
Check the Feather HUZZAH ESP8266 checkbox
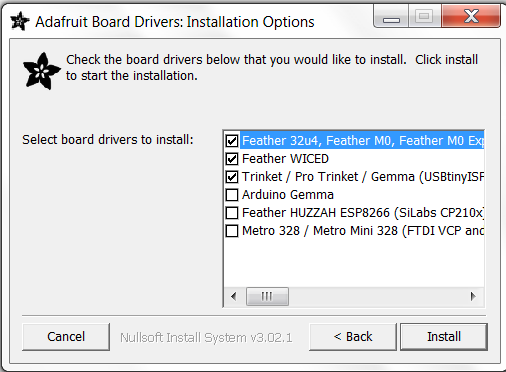pos(232,213)
